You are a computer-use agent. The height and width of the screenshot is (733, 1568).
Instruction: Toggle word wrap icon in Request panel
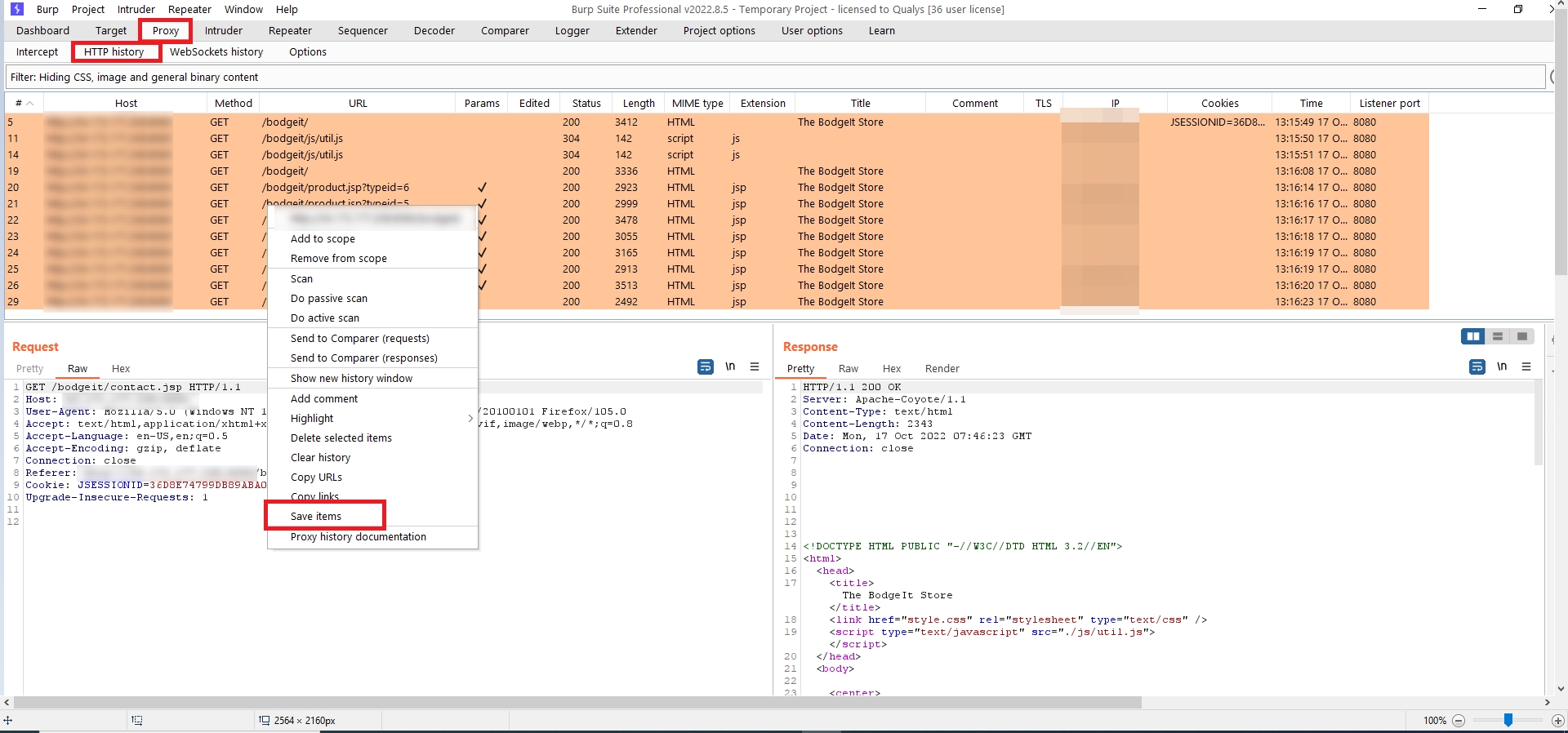pos(706,367)
